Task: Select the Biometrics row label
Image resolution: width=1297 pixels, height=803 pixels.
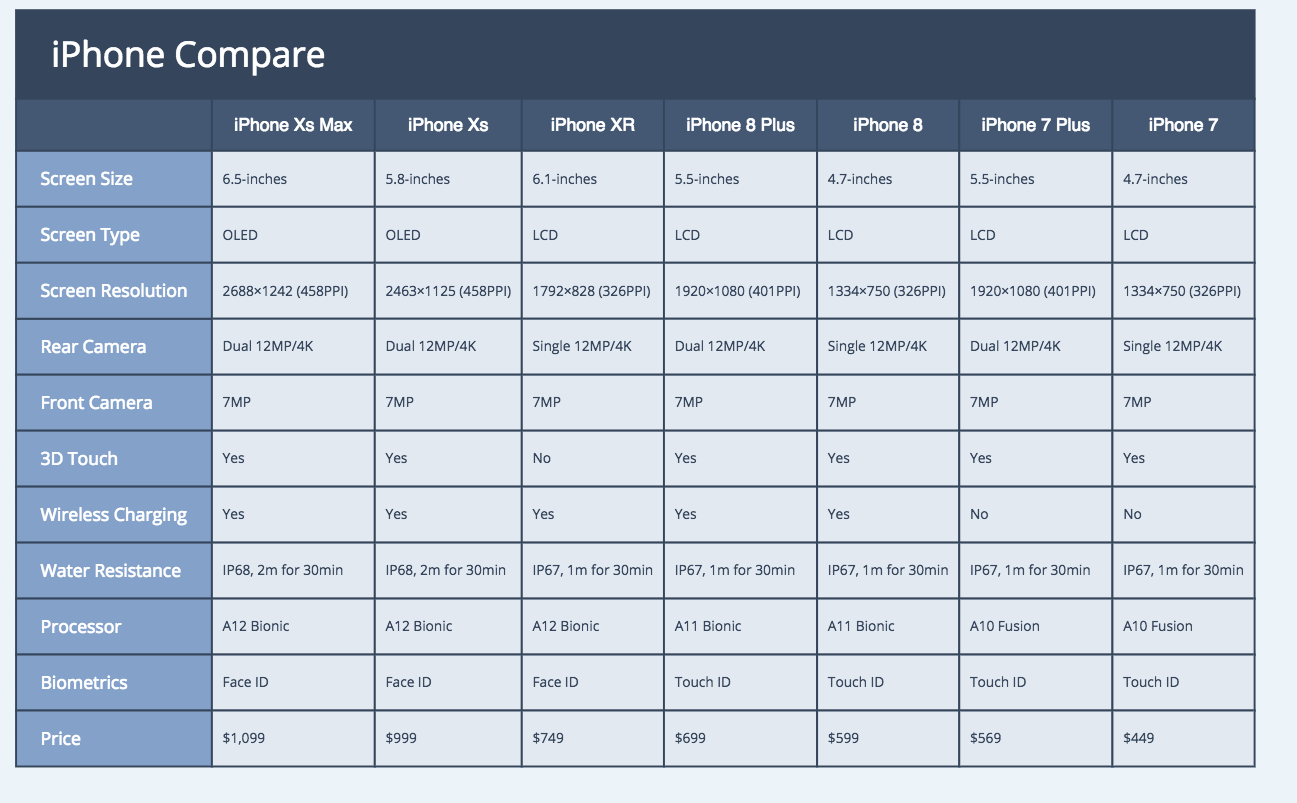Action: click(x=84, y=683)
